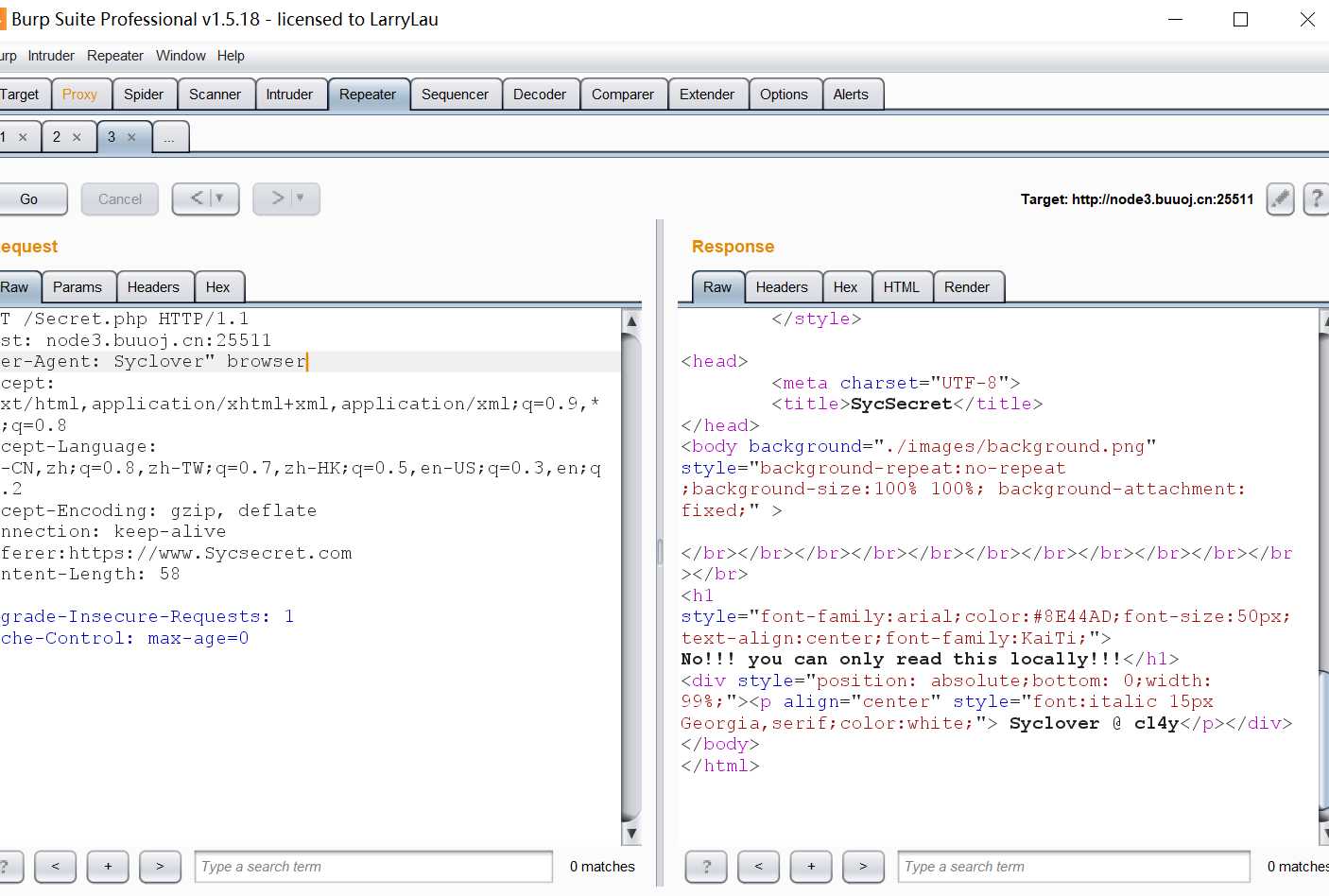
Task: Open new Repeater tab with ellipsis tab
Action: (x=169, y=138)
